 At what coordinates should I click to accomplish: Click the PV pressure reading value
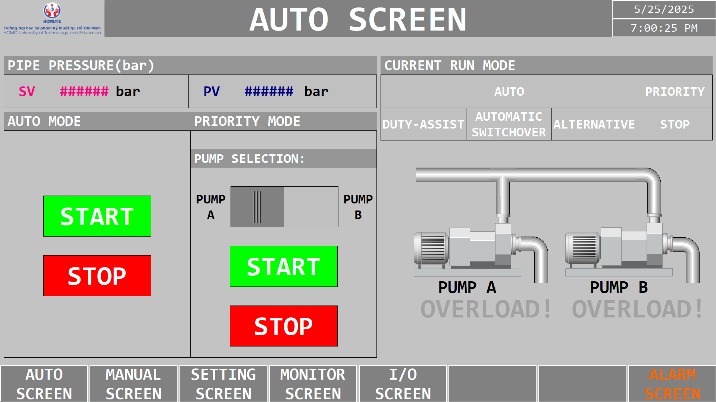269,91
